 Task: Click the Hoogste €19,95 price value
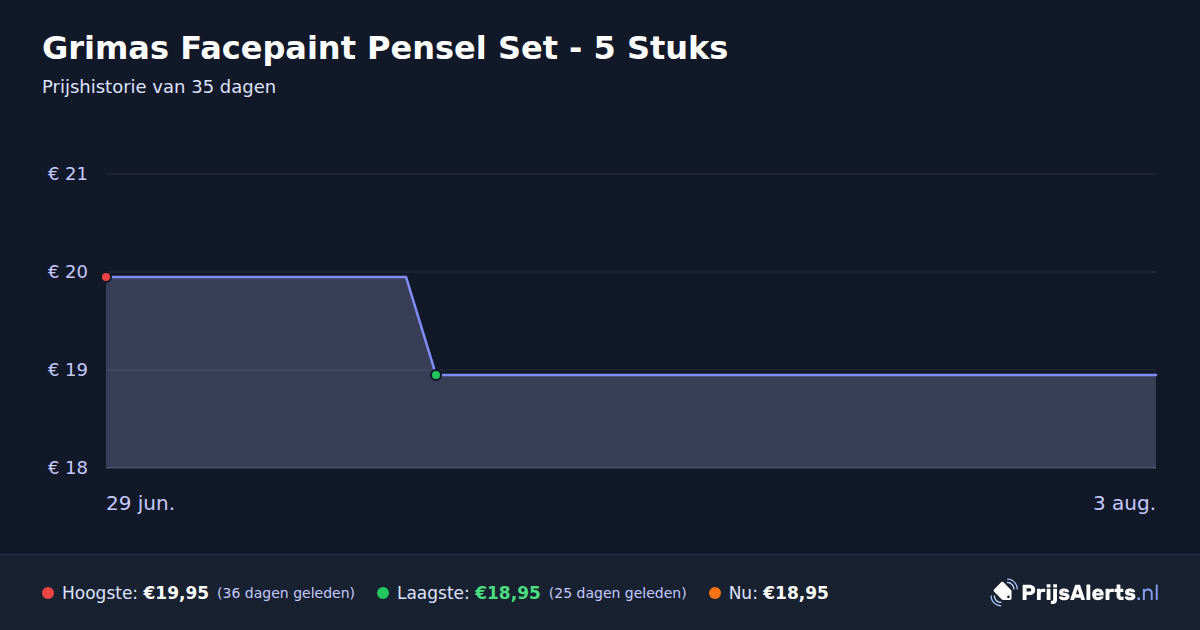tap(176, 593)
